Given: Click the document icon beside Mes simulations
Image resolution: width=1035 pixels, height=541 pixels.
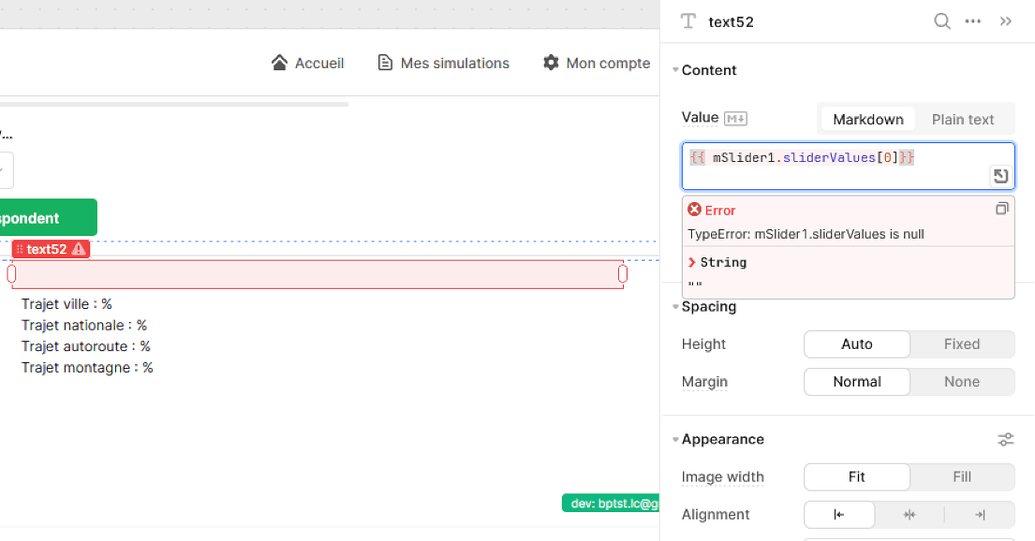Looking at the screenshot, I should click(385, 63).
